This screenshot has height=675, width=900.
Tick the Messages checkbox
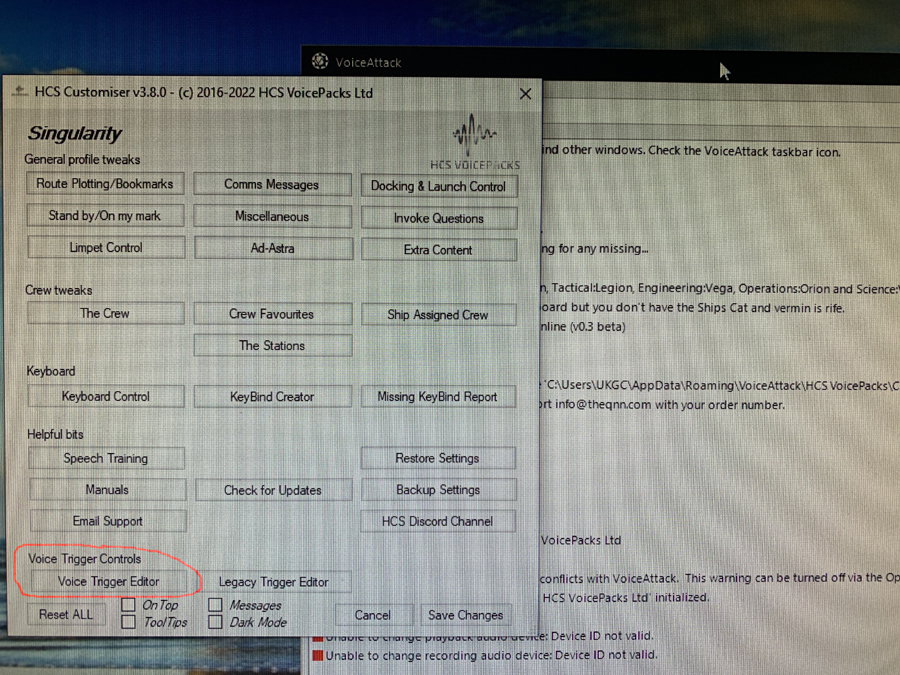pyautogui.click(x=215, y=604)
